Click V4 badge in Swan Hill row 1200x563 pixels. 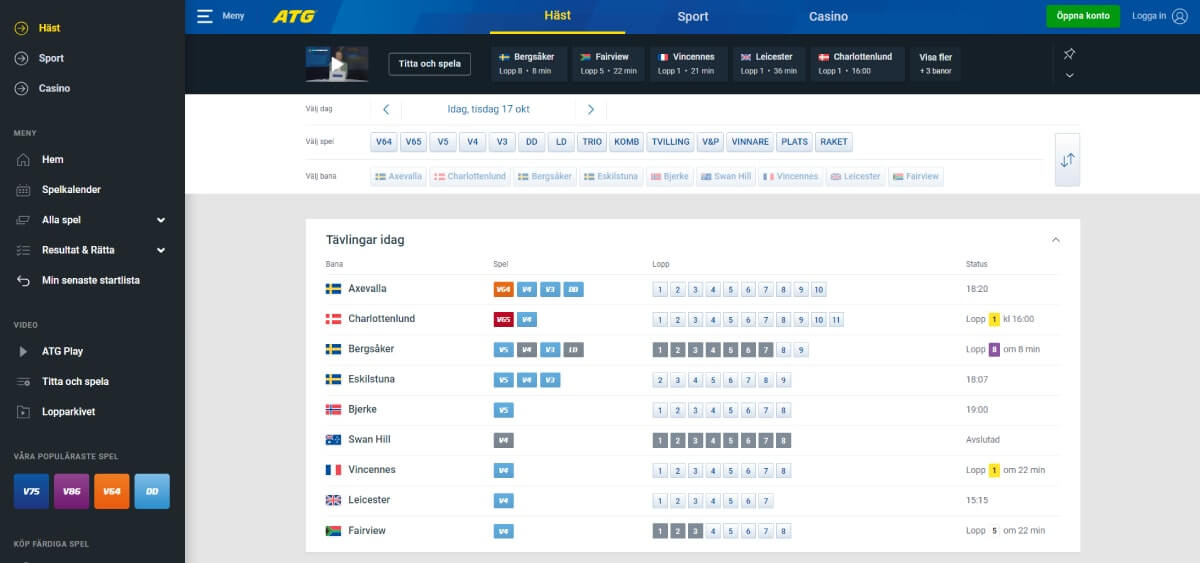(x=504, y=440)
